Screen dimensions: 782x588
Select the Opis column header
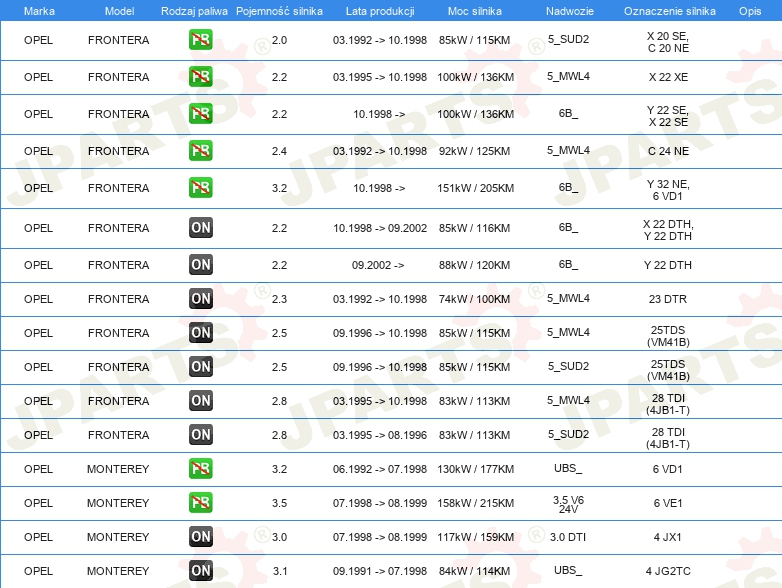[749, 11]
